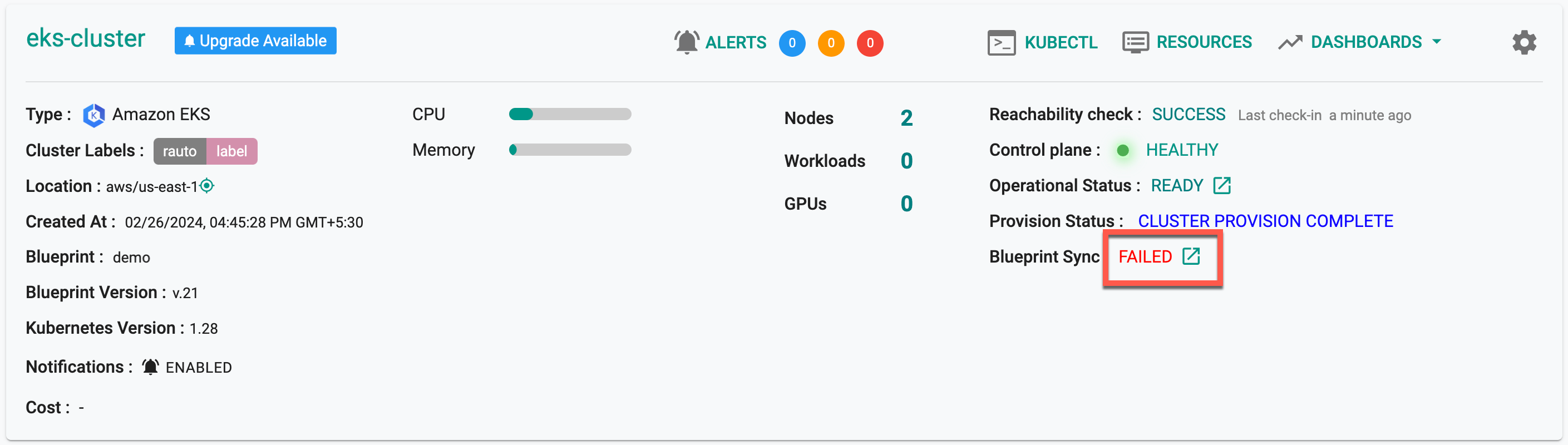Open blueprint sync details external-link icon

click(x=1191, y=256)
